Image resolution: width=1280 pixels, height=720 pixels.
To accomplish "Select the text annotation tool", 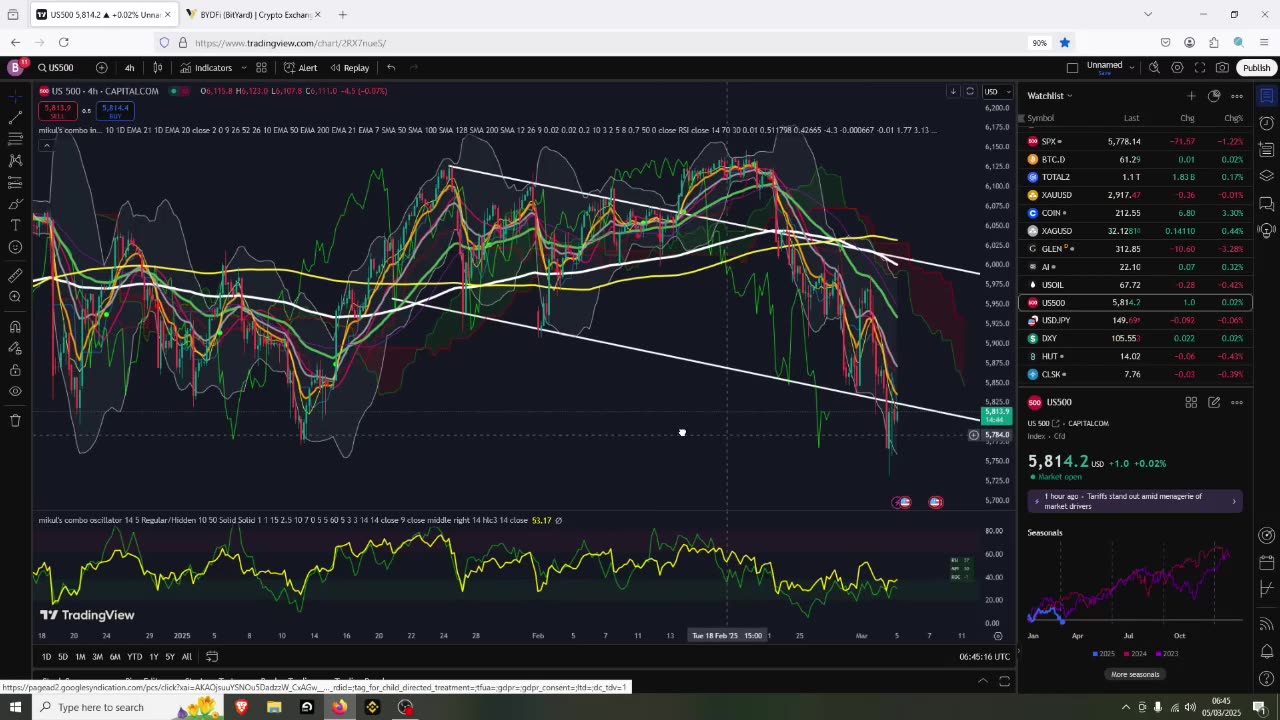I will click(x=15, y=225).
